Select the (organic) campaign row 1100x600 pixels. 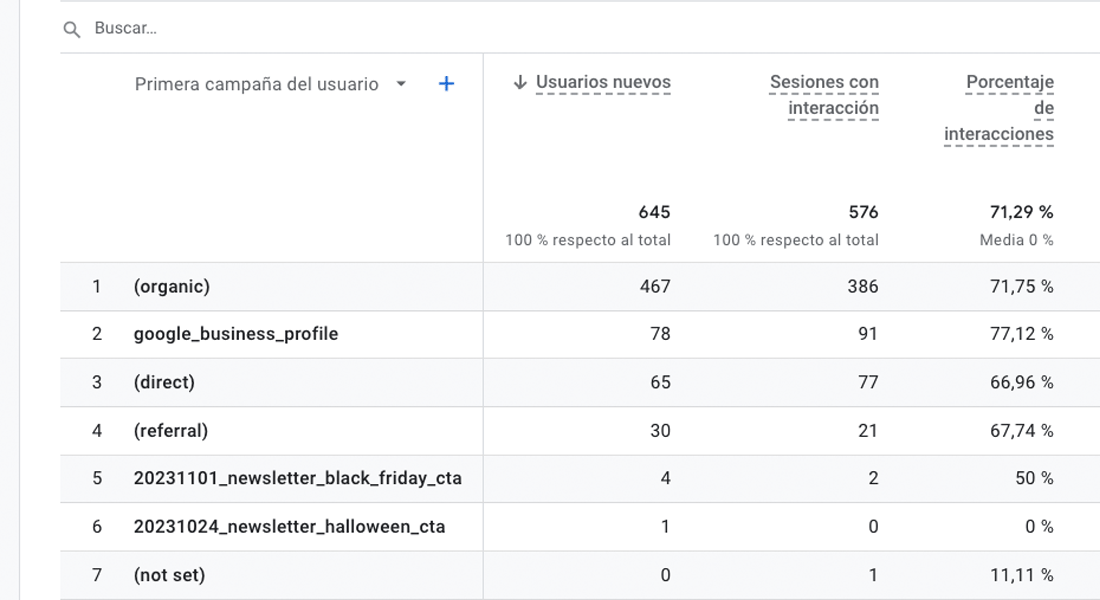(x=172, y=287)
